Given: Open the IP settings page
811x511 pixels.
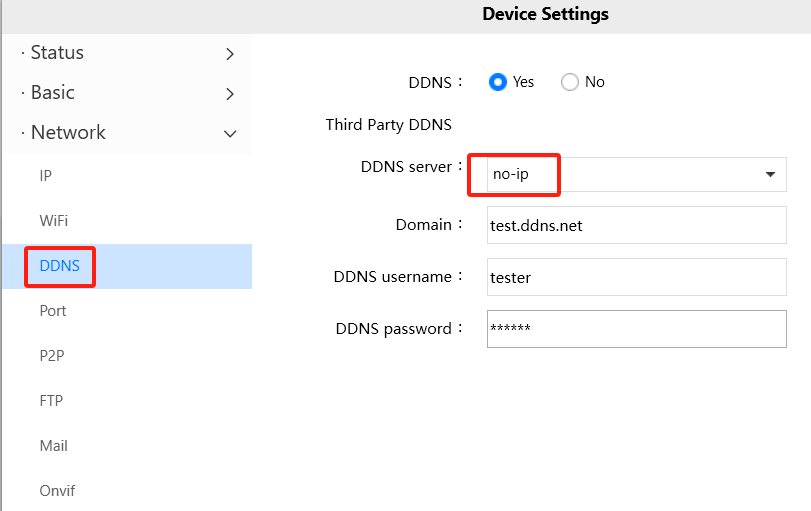Looking at the screenshot, I should pos(46,176).
